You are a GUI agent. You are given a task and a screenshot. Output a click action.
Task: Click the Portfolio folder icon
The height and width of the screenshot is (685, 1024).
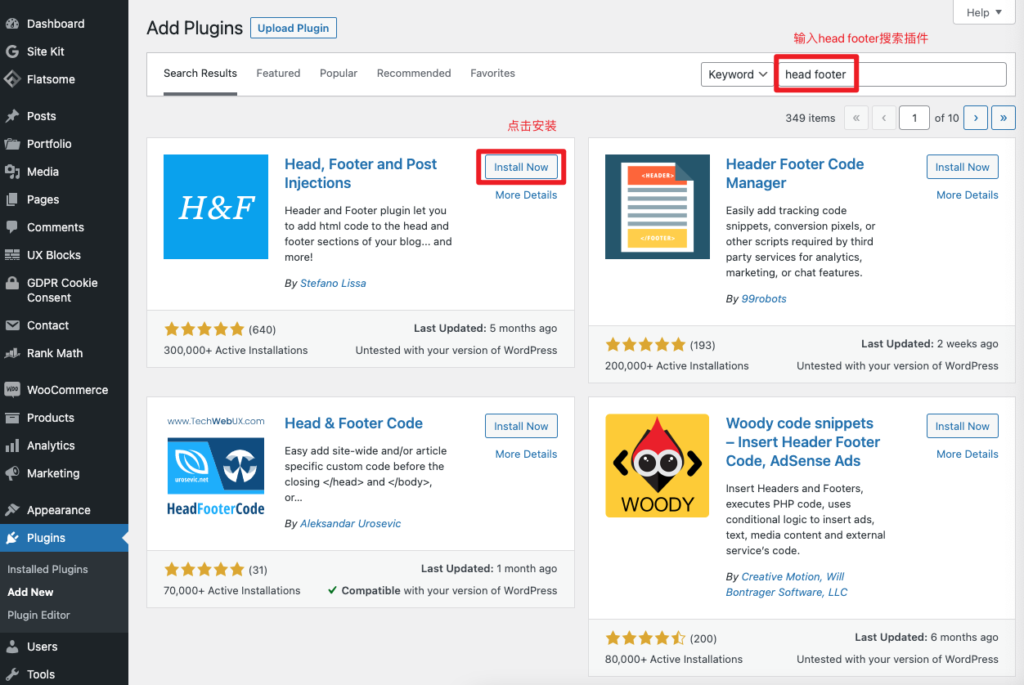click(x=12, y=144)
